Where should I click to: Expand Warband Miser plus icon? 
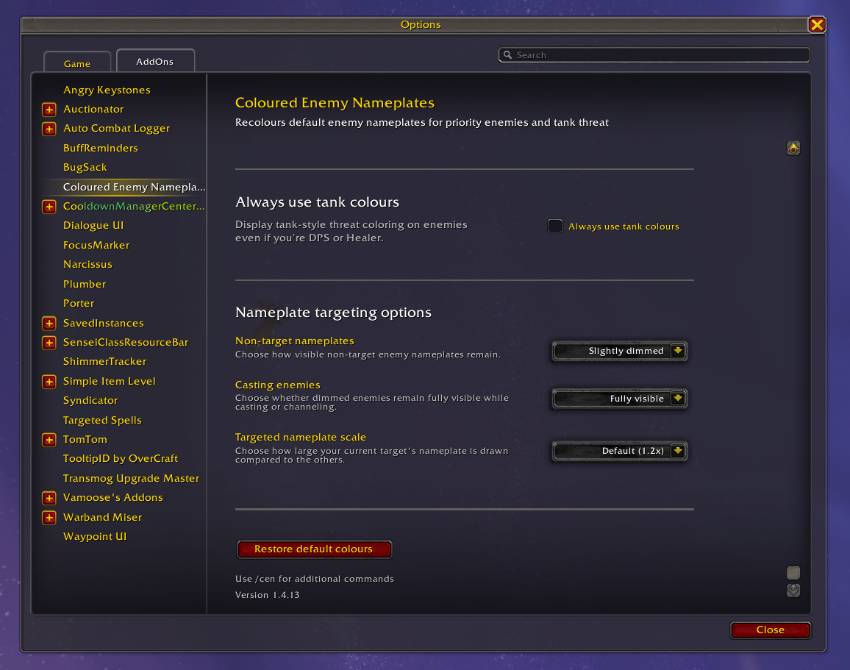(x=49, y=518)
